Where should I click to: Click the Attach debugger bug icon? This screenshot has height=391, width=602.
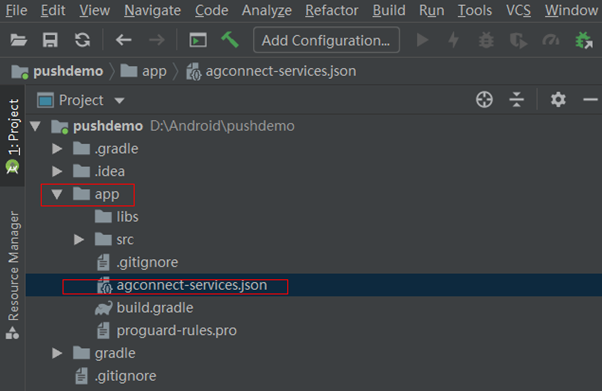(584, 40)
